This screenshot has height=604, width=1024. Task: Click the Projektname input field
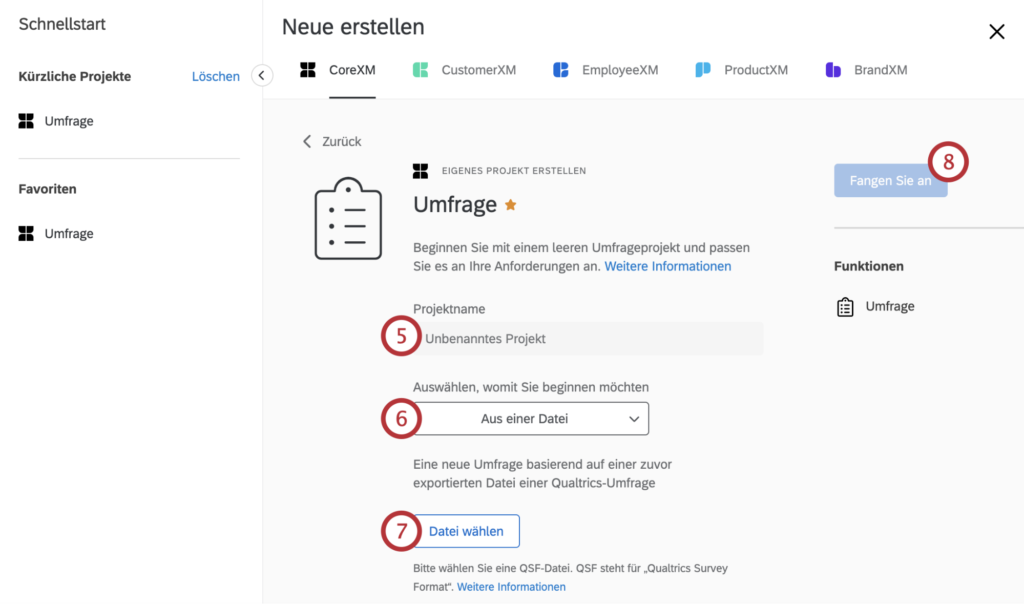tap(588, 338)
